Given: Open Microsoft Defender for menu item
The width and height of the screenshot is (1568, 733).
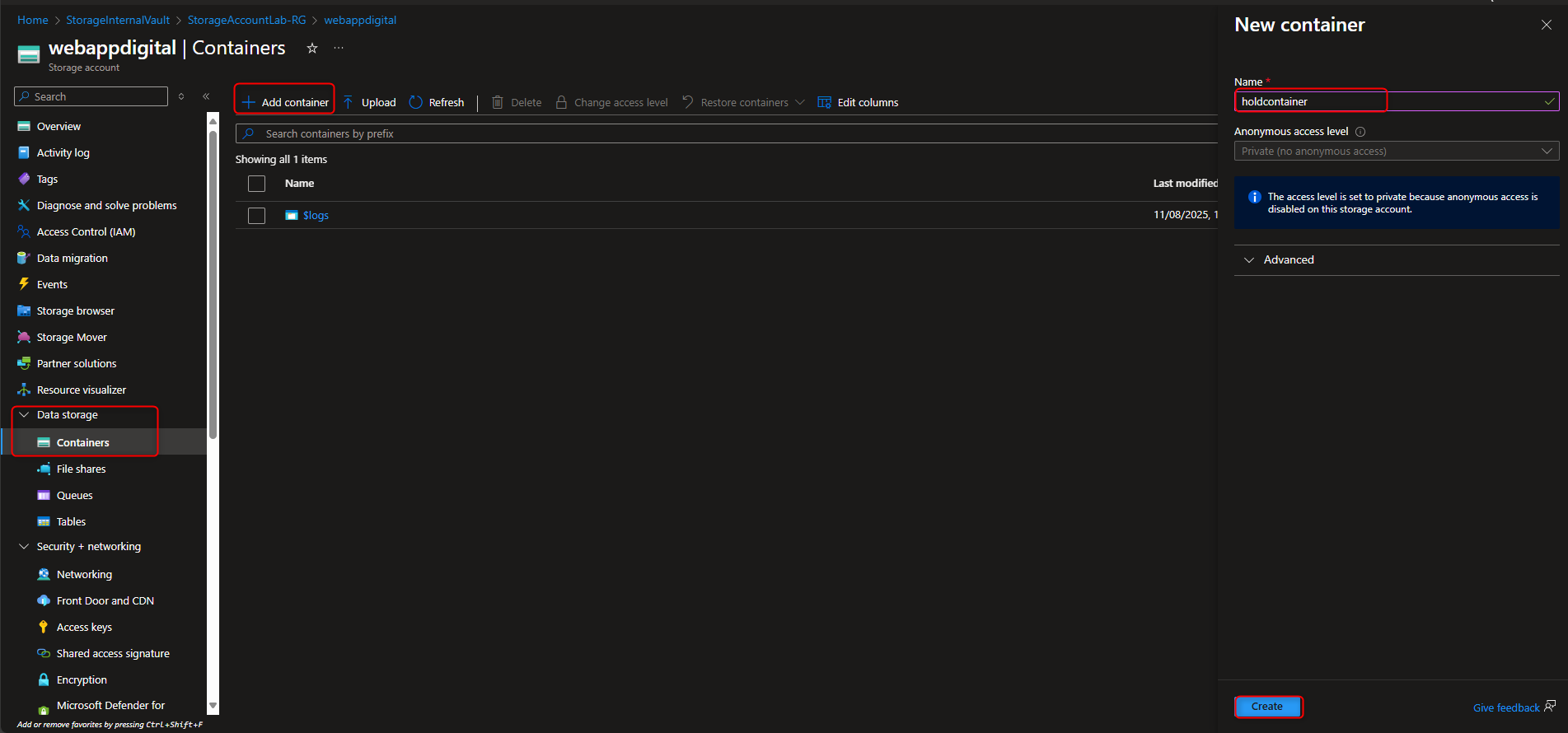Looking at the screenshot, I should [x=110, y=706].
